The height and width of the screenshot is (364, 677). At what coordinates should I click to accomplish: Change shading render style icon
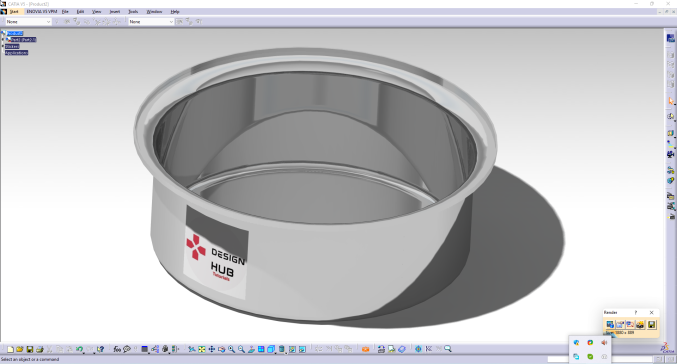[x=282, y=349]
